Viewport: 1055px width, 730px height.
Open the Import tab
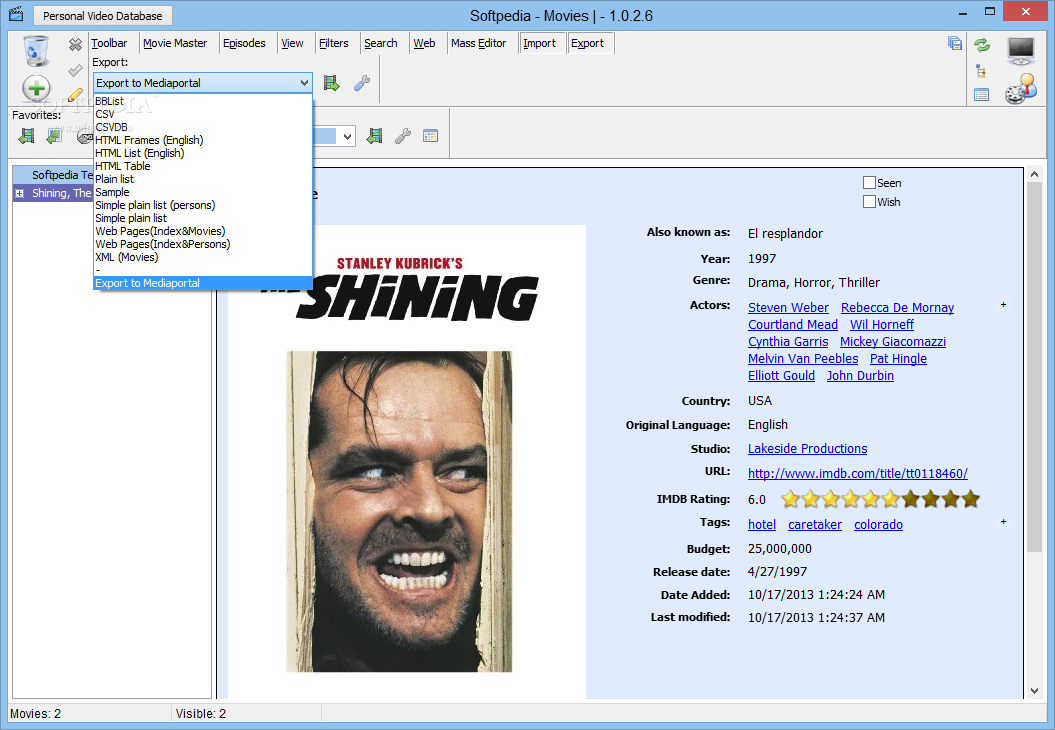pyautogui.click(x=540, y=43)
